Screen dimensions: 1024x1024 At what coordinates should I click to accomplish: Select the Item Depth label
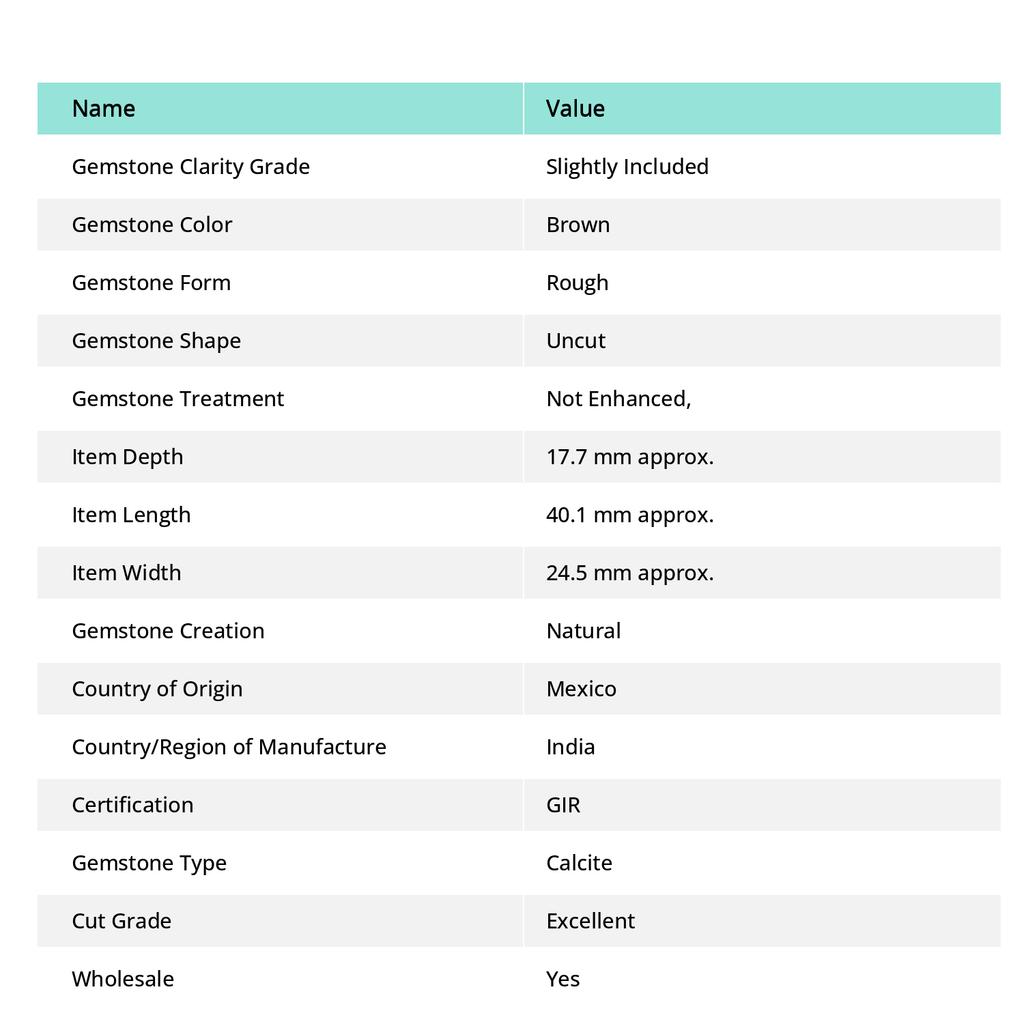[128, 457]
